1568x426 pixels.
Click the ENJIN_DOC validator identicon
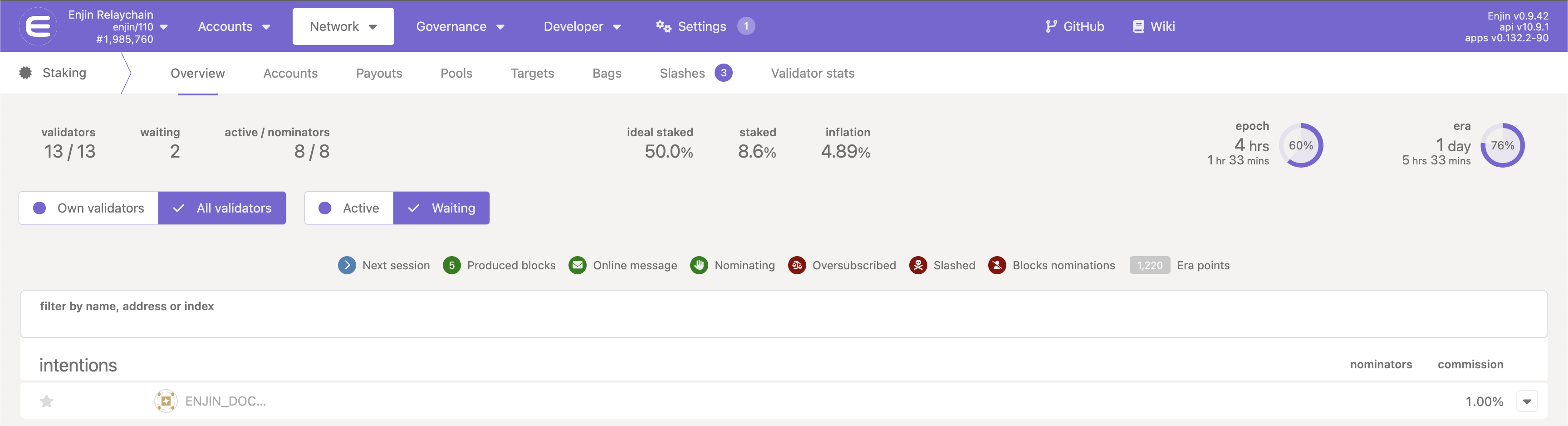[166, 401]
